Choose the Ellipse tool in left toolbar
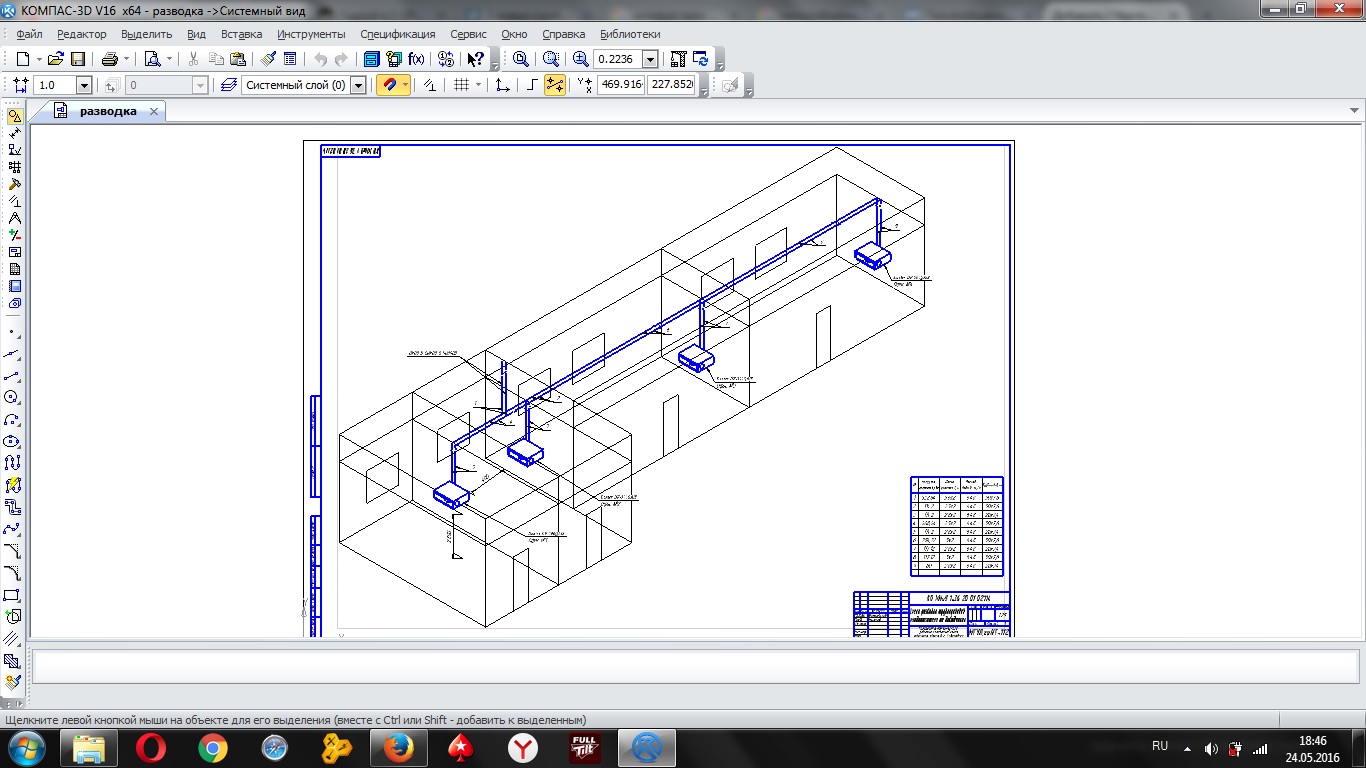The image size is (1366, 768). pyautogui.click(x=13, y=441)
